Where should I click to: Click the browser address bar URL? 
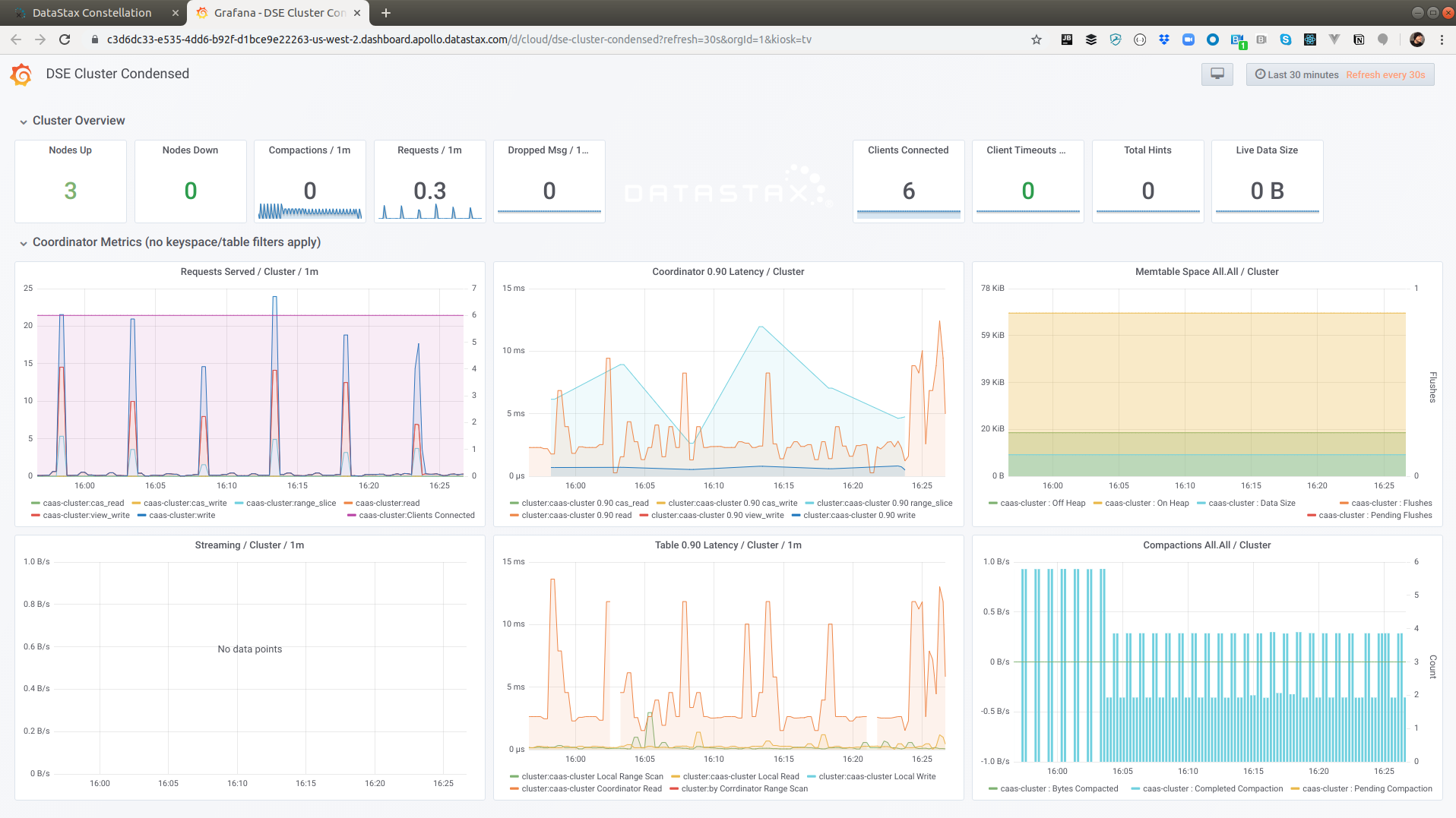point(459,39)
